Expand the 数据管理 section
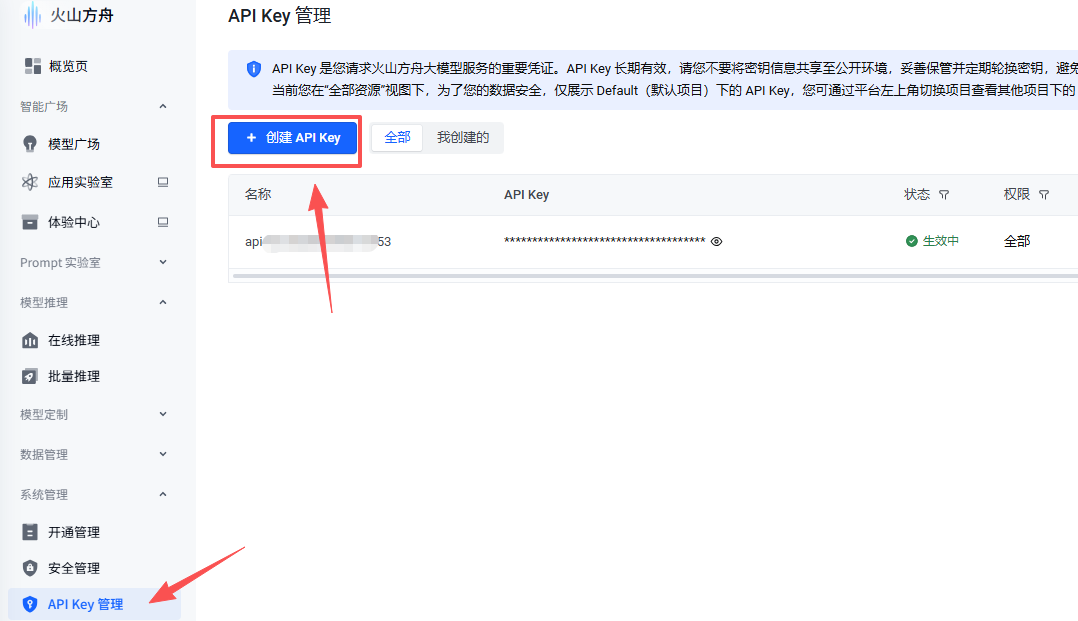This screenshot has height=621, width=1078. point(163,454)
